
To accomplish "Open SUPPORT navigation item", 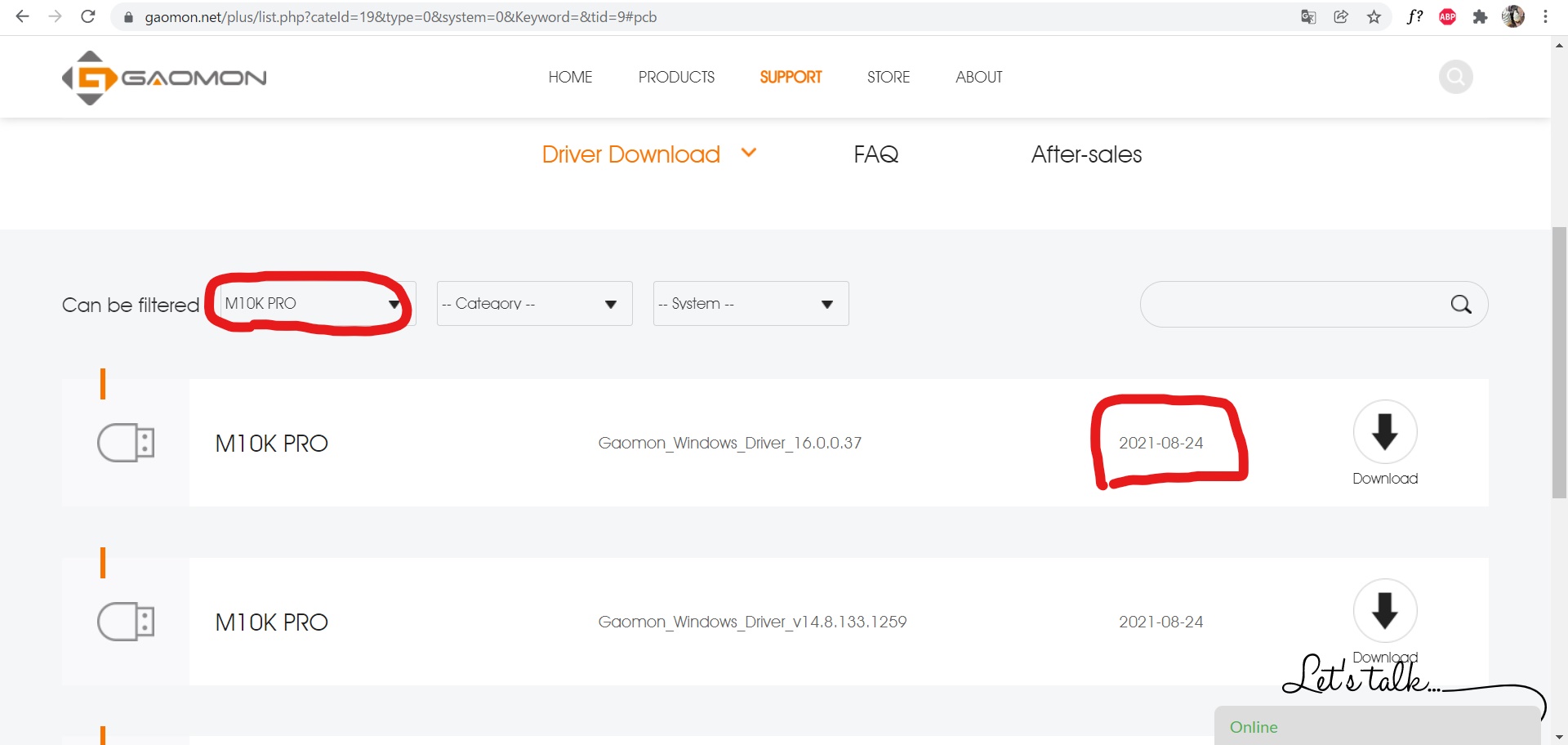I will pyautogui.click(x=791, y=77).
